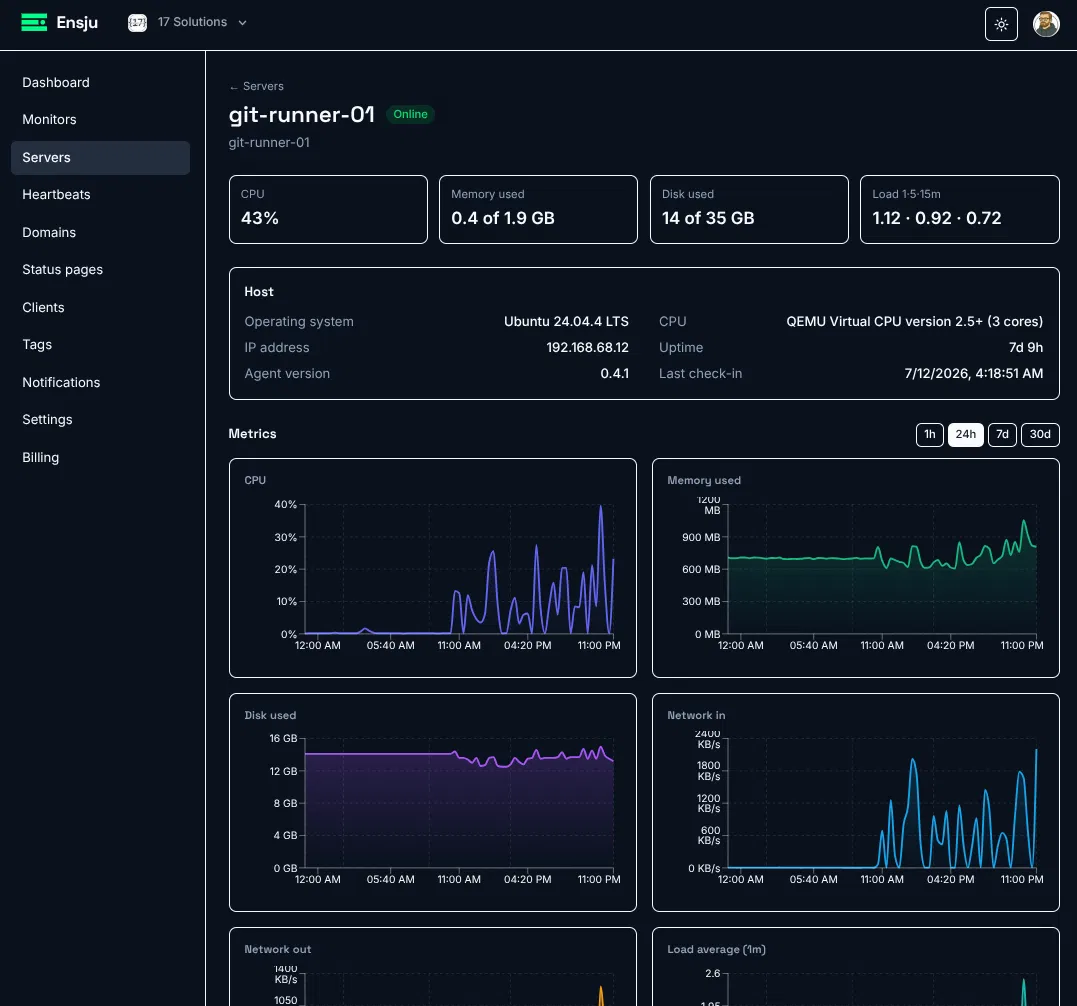Viewport: 1077px width, 1006px height.
Task: Open Status pages in the sidebar
Action: point(100,269)
